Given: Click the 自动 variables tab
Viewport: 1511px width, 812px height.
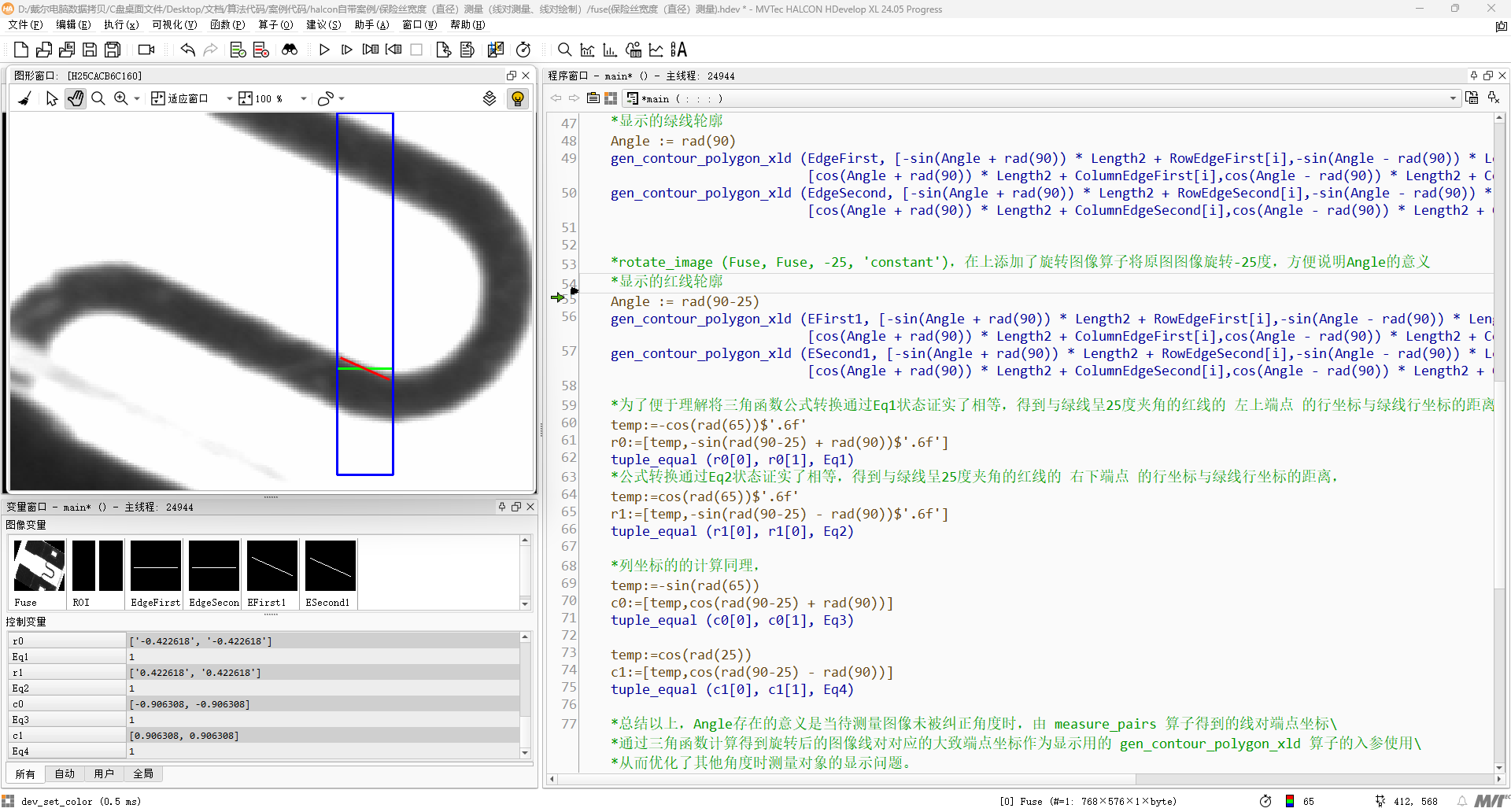Looking at the screenshot, I should (x=65, y=773).
